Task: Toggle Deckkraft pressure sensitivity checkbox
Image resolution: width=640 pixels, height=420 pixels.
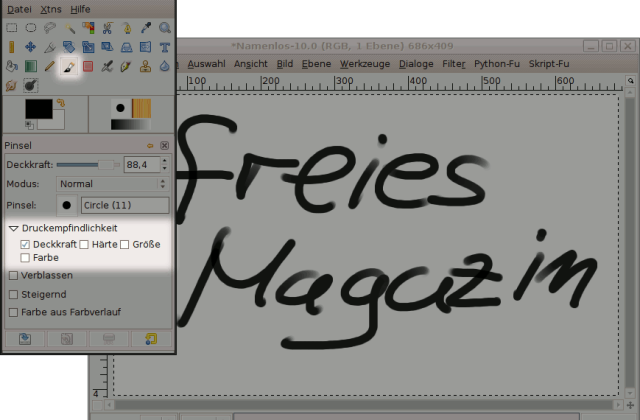Action: click(25, 244)
